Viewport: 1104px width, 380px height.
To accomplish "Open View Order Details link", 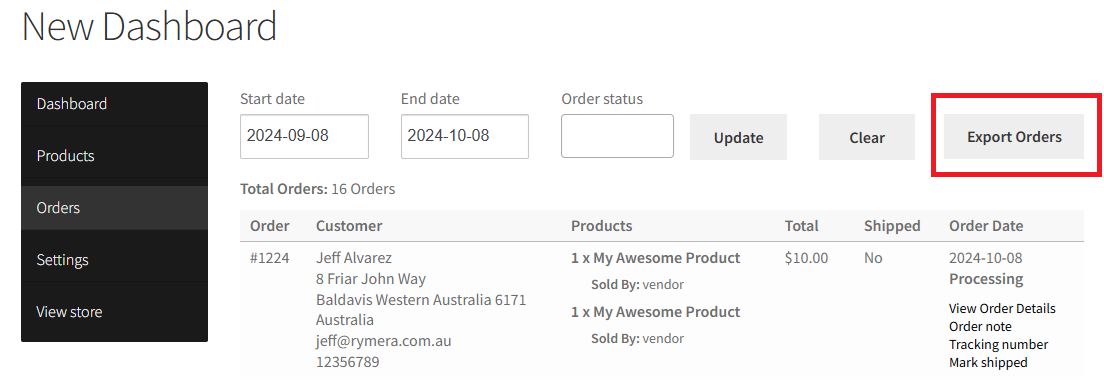I will pyautogui.click(x=1002, y=308).
